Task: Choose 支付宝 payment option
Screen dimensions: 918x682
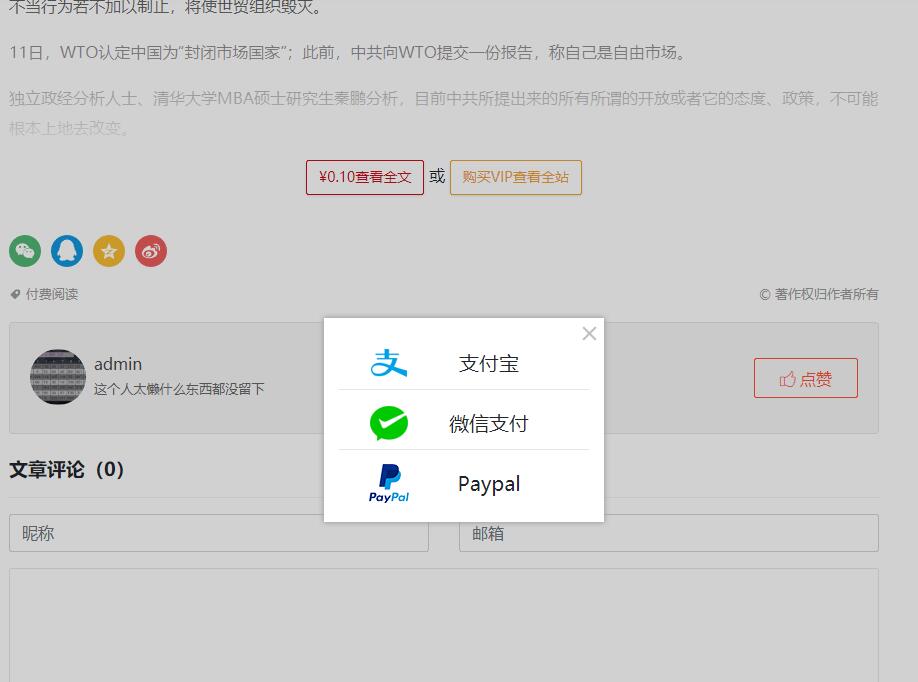Action: [464, 363]
